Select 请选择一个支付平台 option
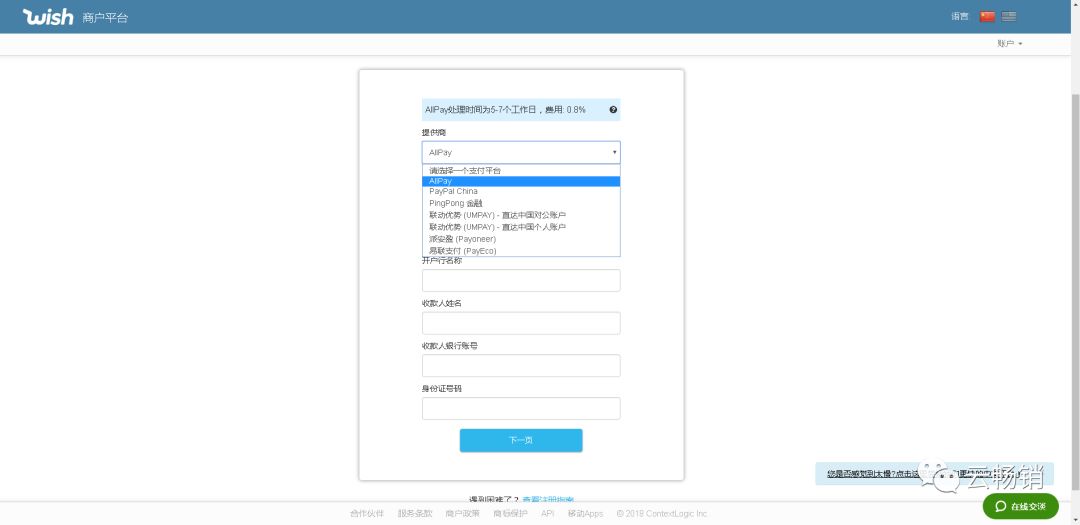This screenshot has width=1080, height=525. click(x=521, y=170)
